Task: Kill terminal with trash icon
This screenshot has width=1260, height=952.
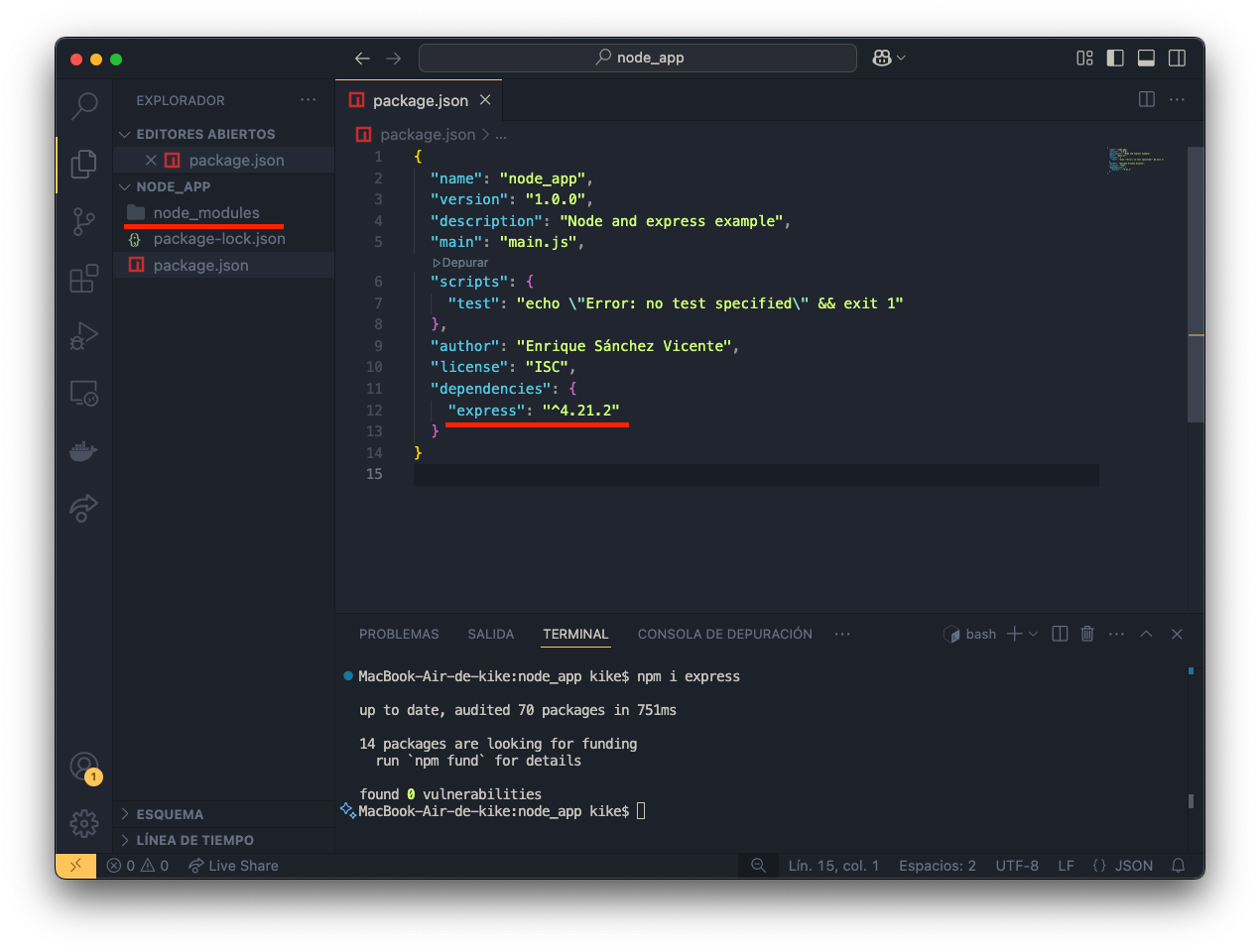Action: point(1087,634)
